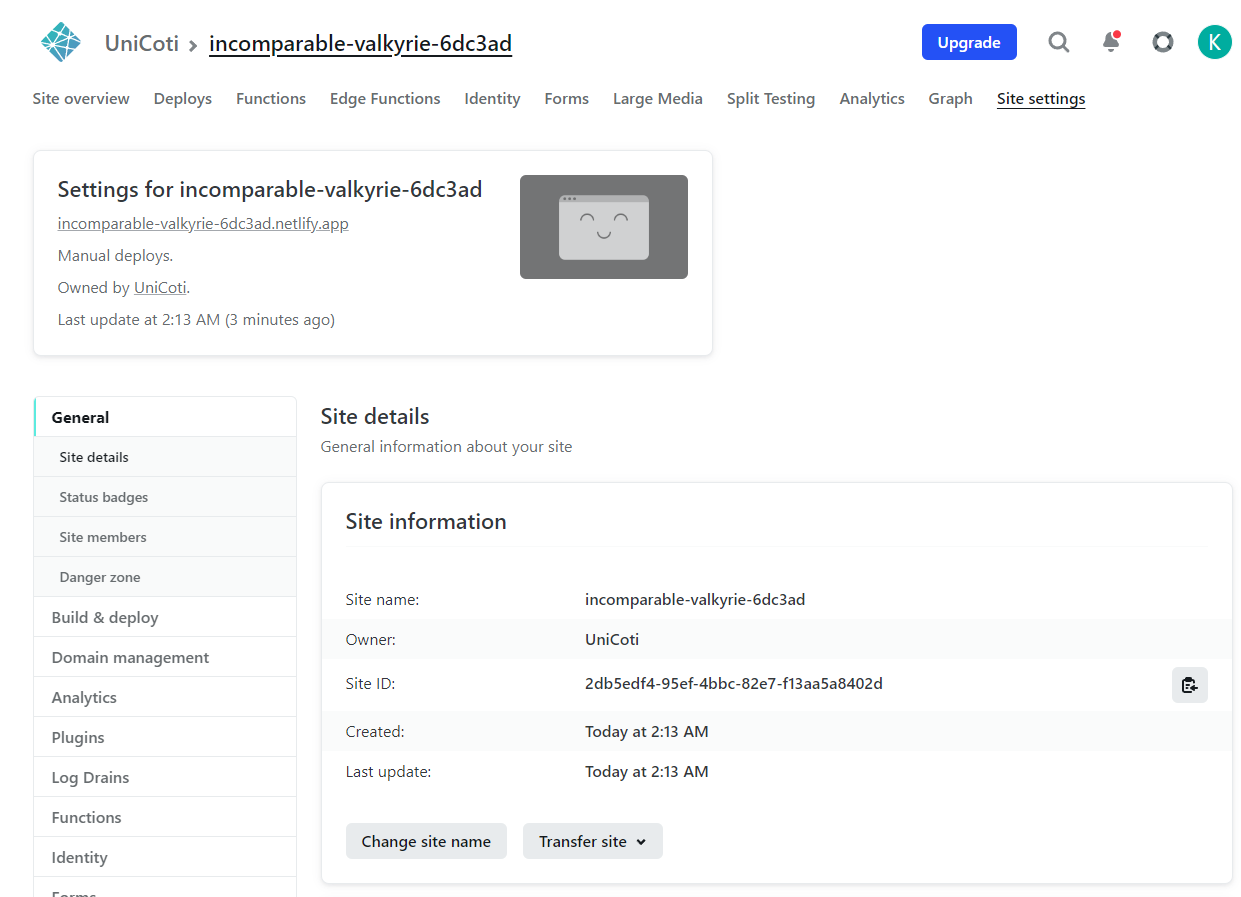Expand Domain management sidebar section
Screen dimensions: 1241x897
165,657
